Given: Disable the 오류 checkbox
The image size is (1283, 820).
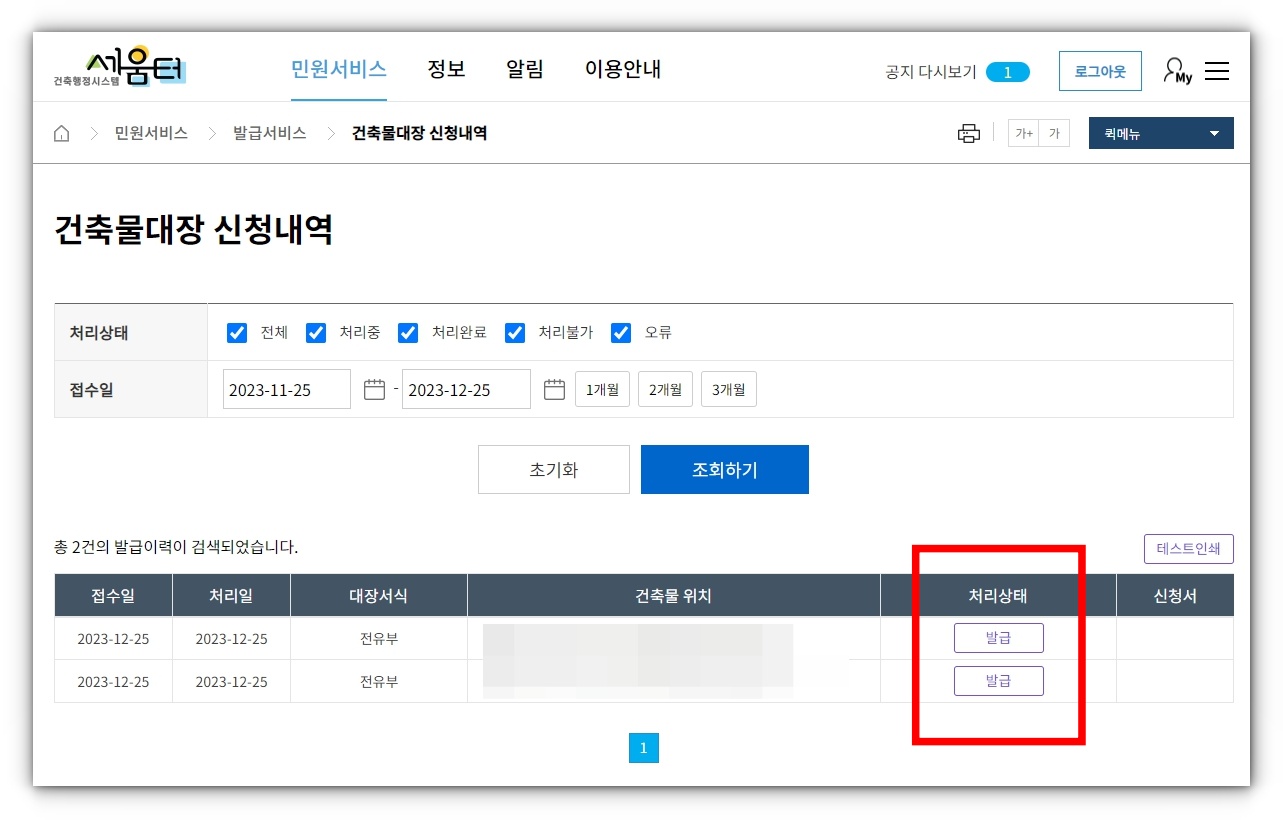Looking at the screenshot, I should click(x=621, y=332).
